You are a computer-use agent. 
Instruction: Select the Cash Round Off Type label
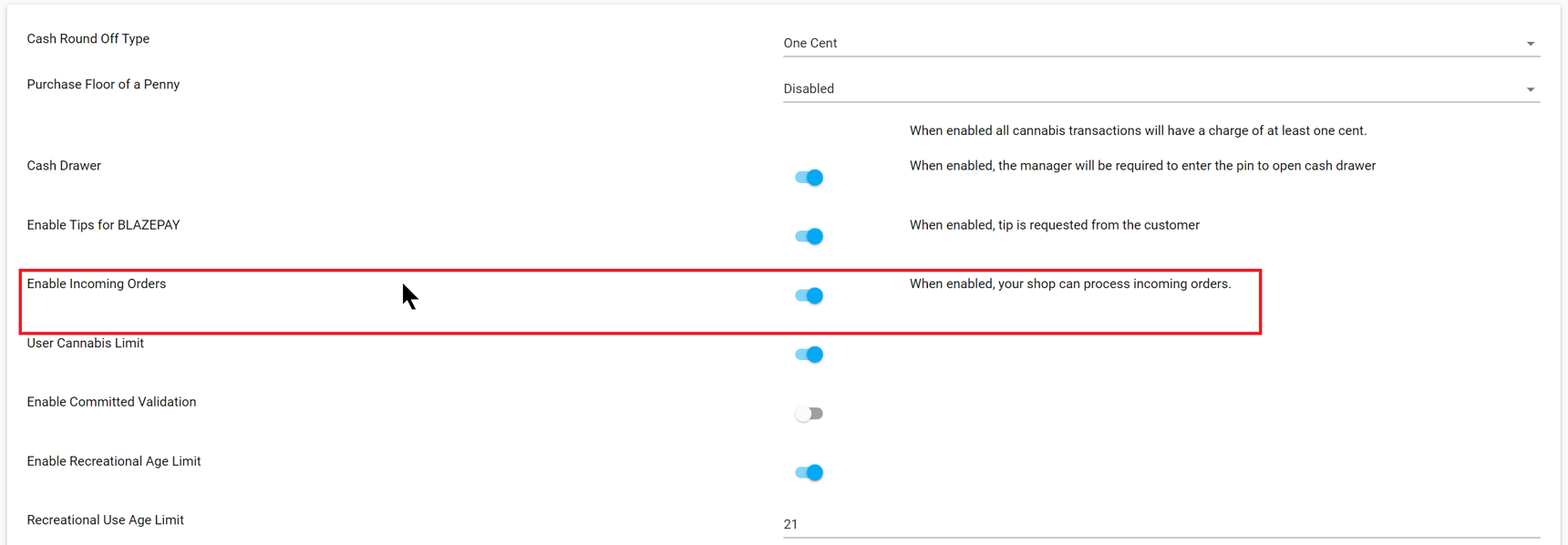pos(88,38)
